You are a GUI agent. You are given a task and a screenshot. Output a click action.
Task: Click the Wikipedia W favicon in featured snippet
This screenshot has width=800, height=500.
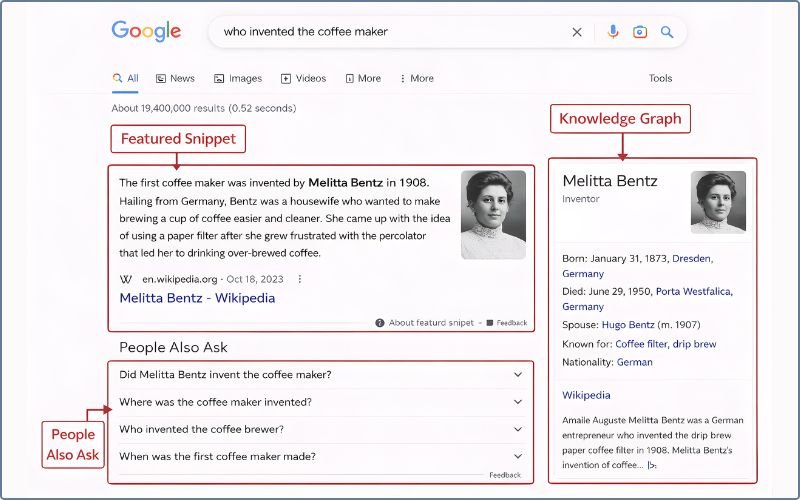pos(126,279)
